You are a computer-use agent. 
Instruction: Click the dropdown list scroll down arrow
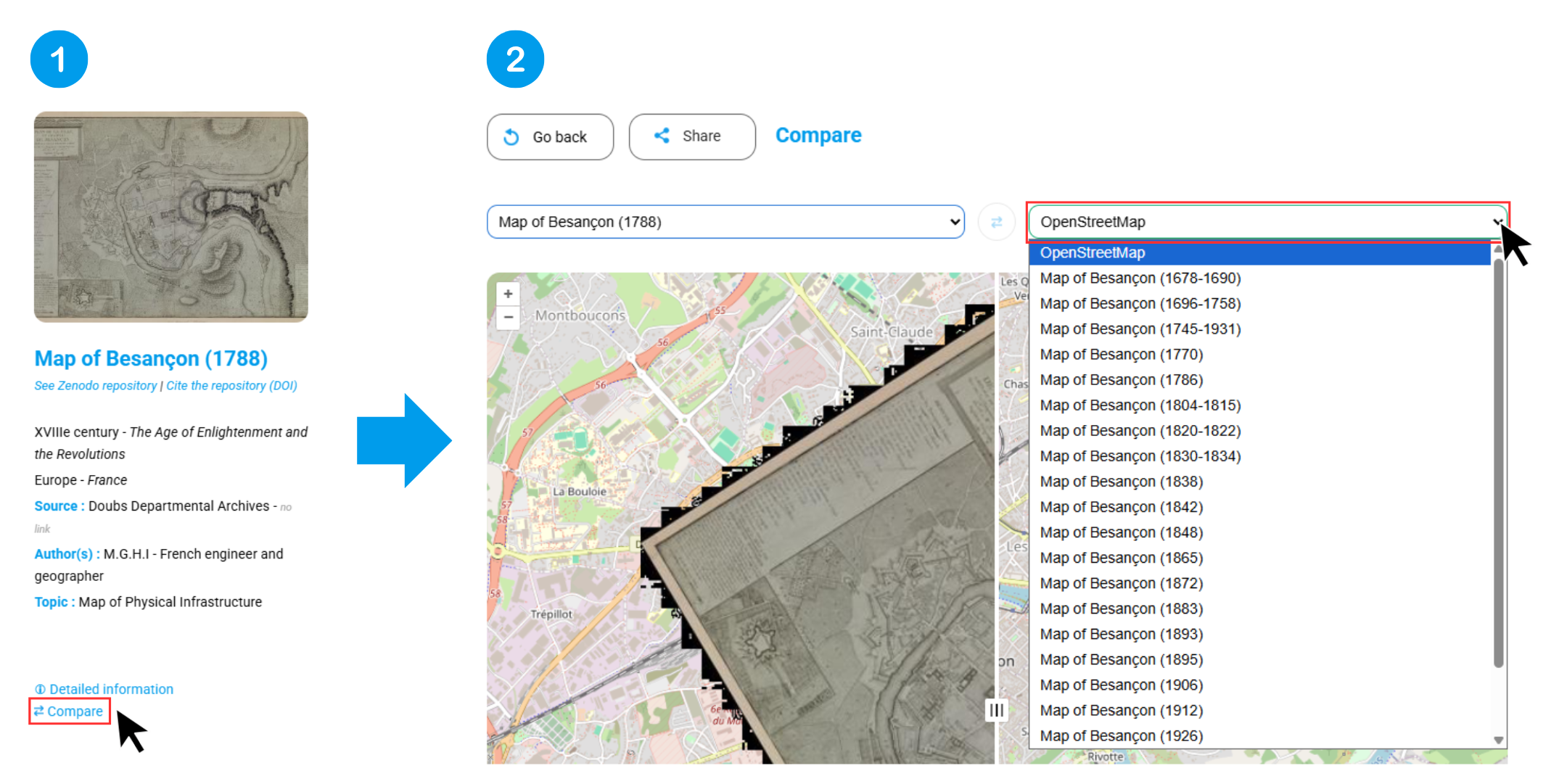point(1498,740)
